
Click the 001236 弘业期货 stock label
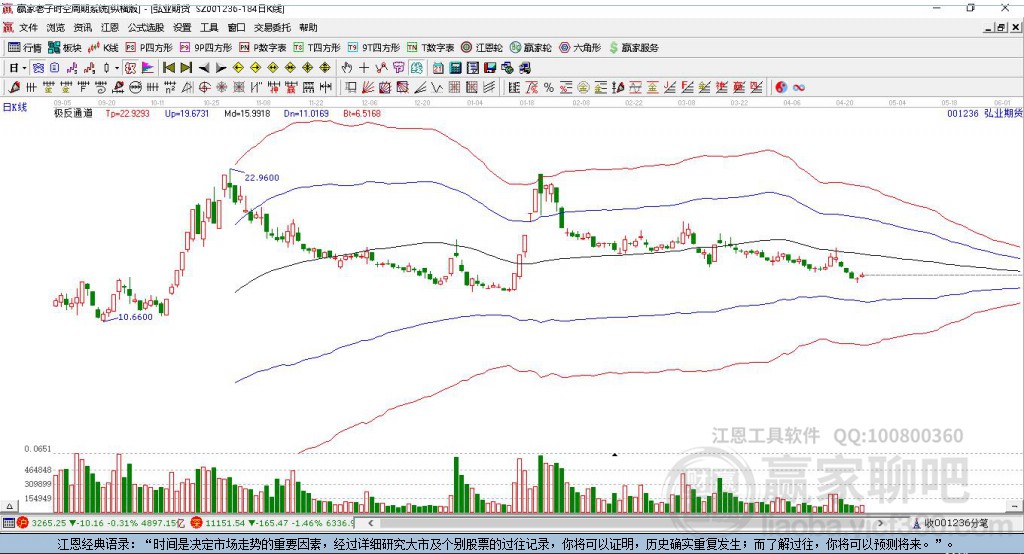(985, 113)
